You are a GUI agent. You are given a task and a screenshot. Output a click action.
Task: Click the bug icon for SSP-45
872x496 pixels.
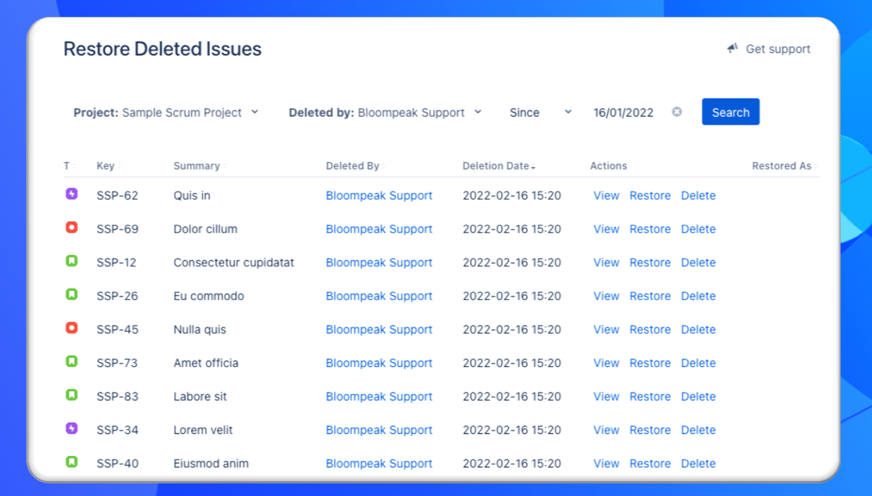(72, 329)
